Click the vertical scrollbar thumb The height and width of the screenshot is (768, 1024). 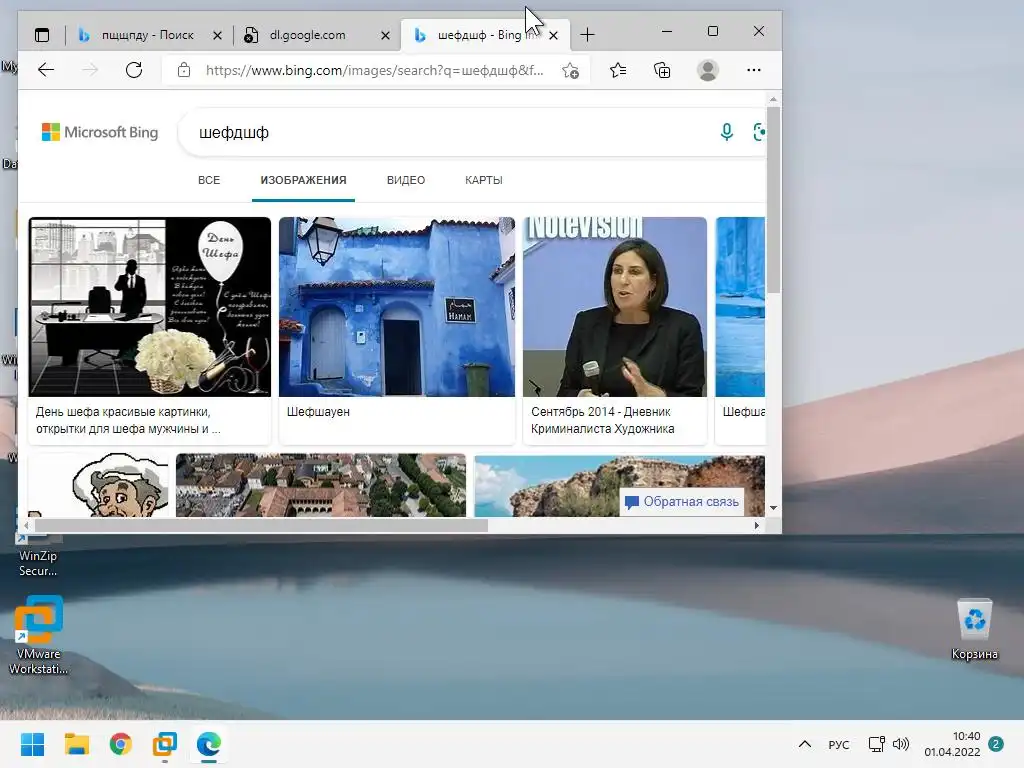click(x=773, y=200)
